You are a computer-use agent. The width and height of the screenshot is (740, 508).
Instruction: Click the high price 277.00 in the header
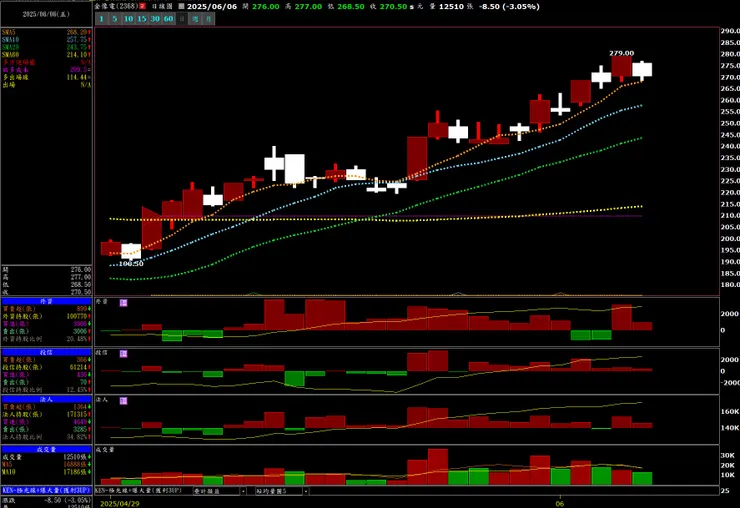(x=308, y=7)
